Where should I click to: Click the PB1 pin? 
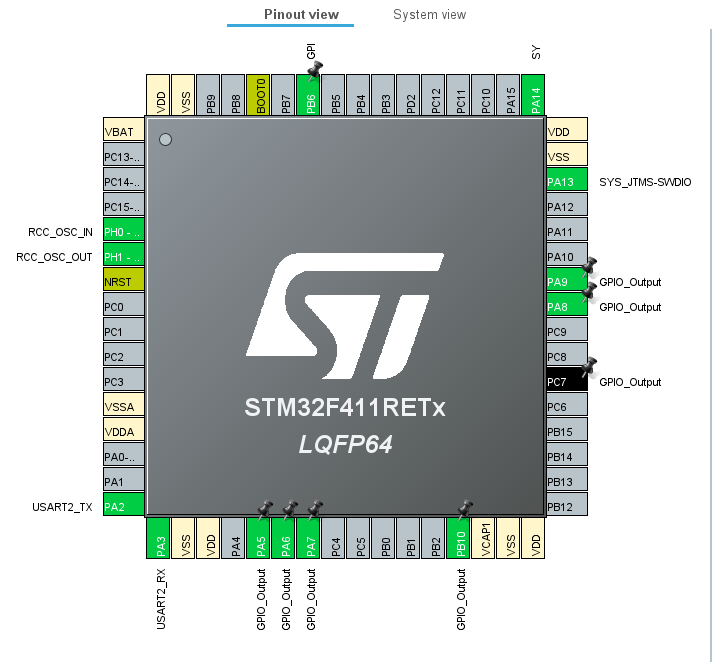click(x=408, y=538)
